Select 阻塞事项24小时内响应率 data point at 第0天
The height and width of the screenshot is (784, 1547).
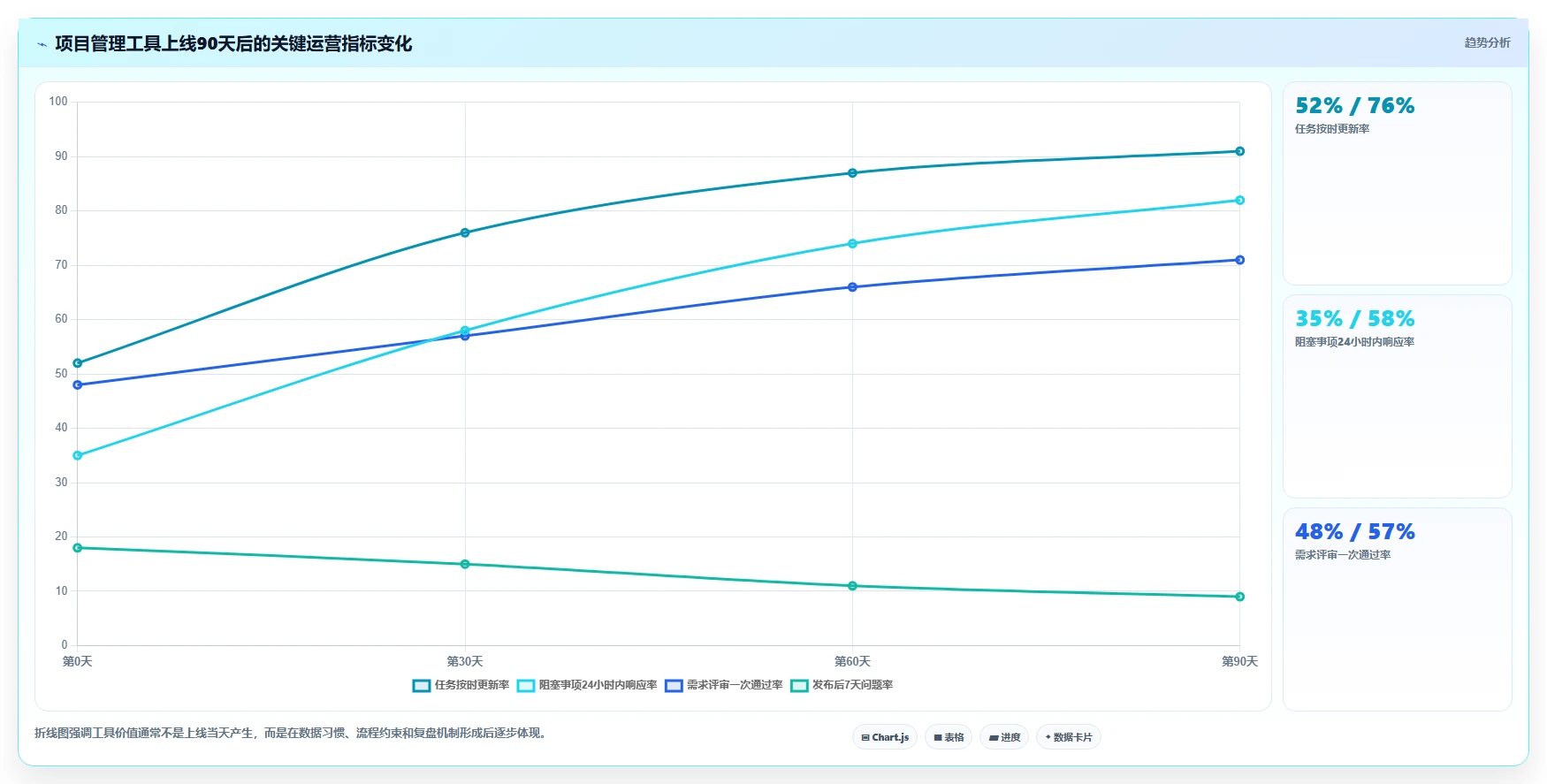click(x=78, y=456)
